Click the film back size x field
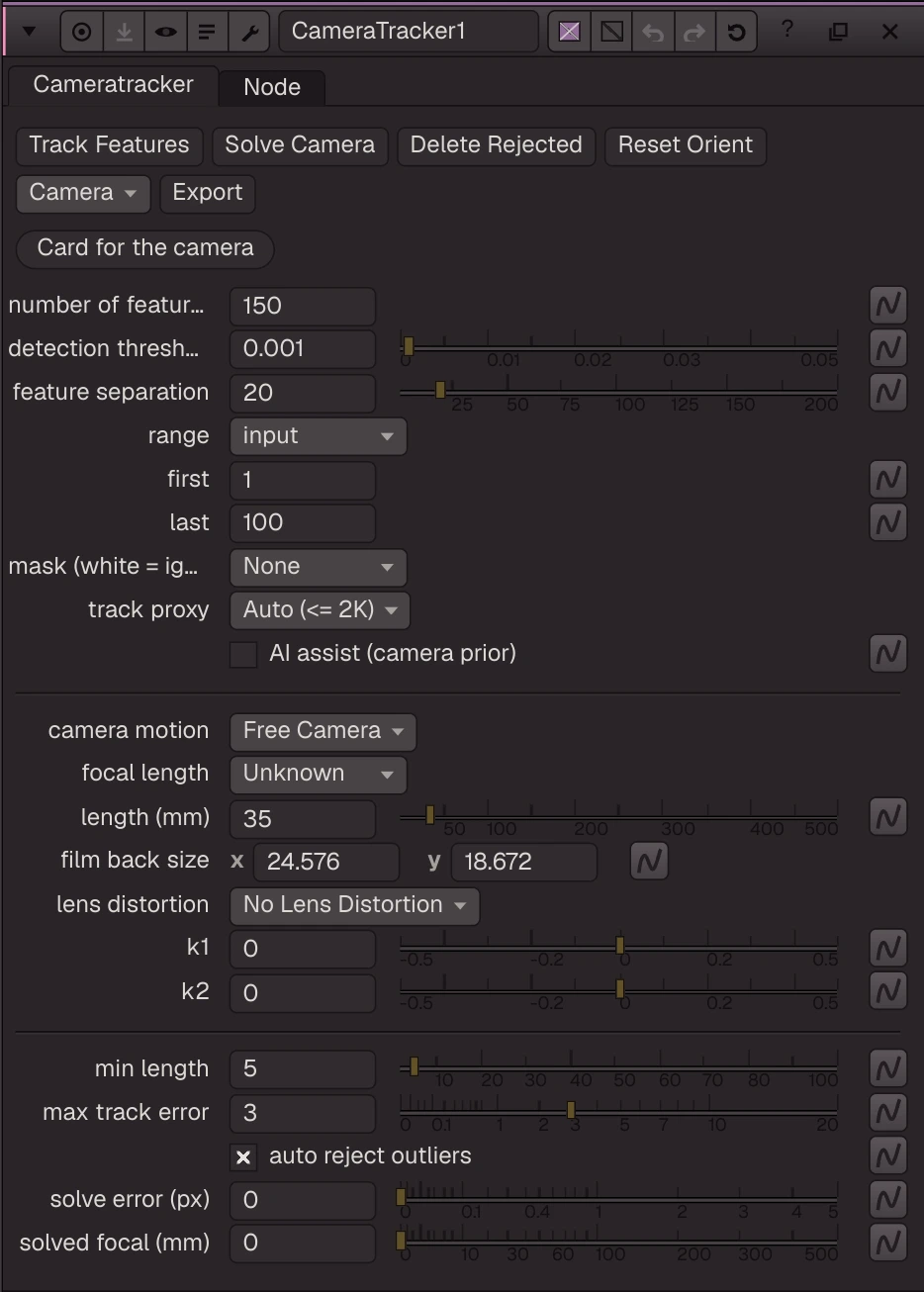This screenshot has height=1292, width=924. [327, 863]
